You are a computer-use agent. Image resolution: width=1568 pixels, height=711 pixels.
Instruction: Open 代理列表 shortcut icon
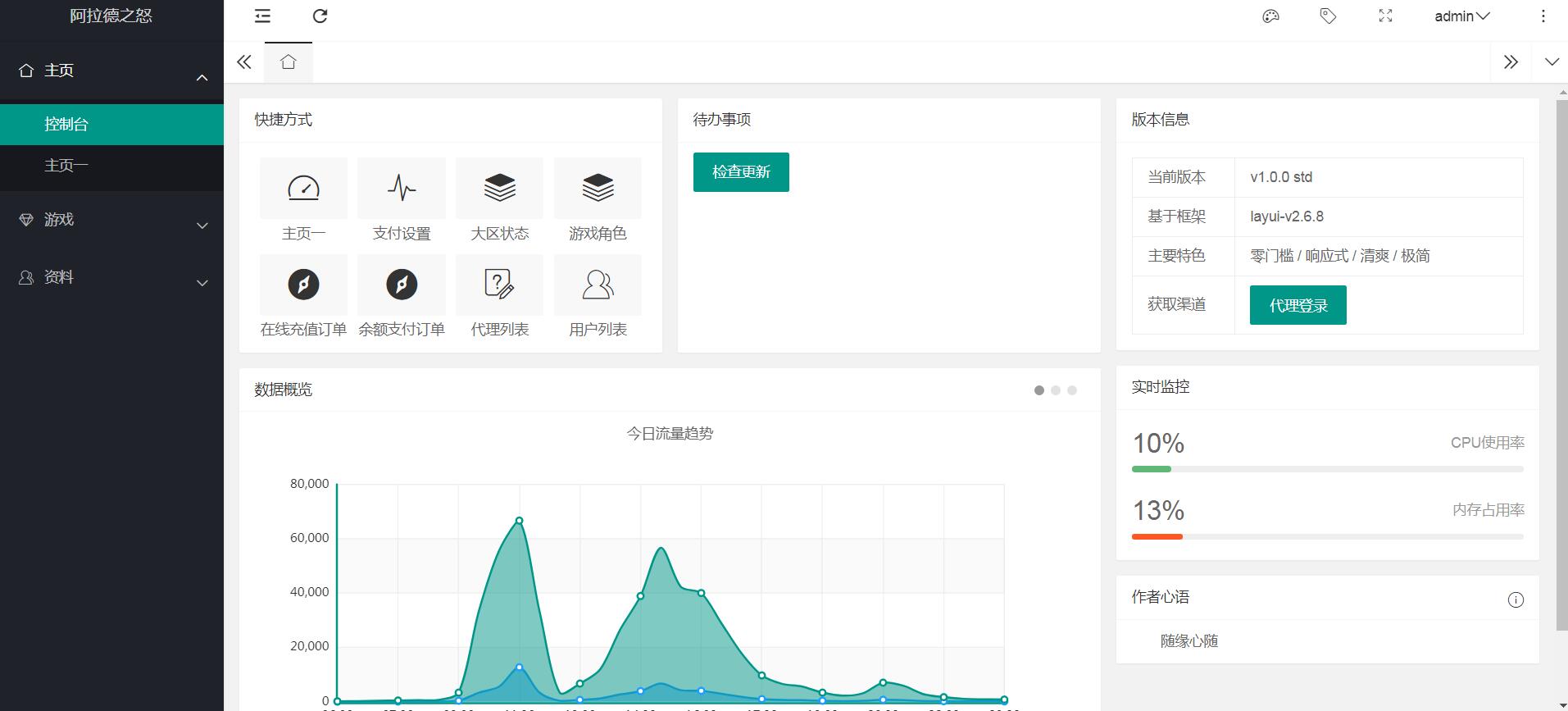click(499, 285)
